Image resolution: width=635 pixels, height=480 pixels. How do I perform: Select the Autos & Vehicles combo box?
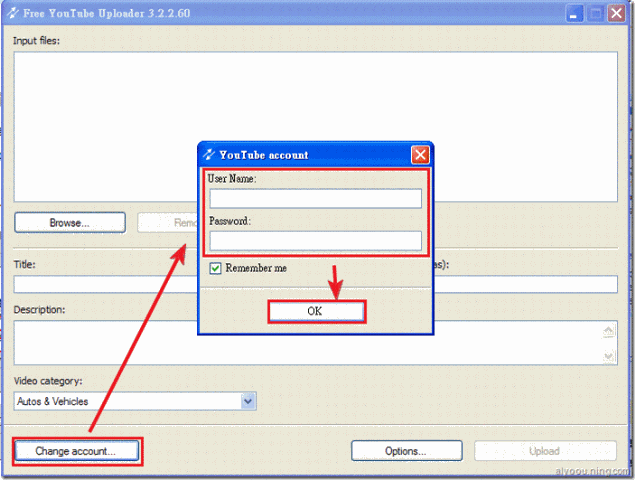coord(135,401)
